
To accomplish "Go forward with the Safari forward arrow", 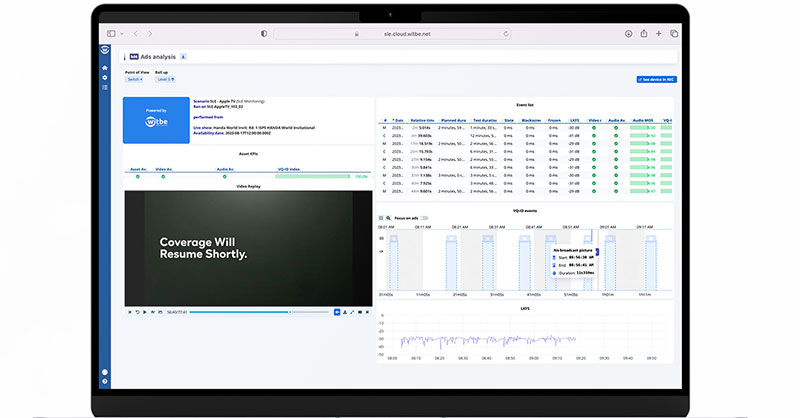I will (150, 34).
